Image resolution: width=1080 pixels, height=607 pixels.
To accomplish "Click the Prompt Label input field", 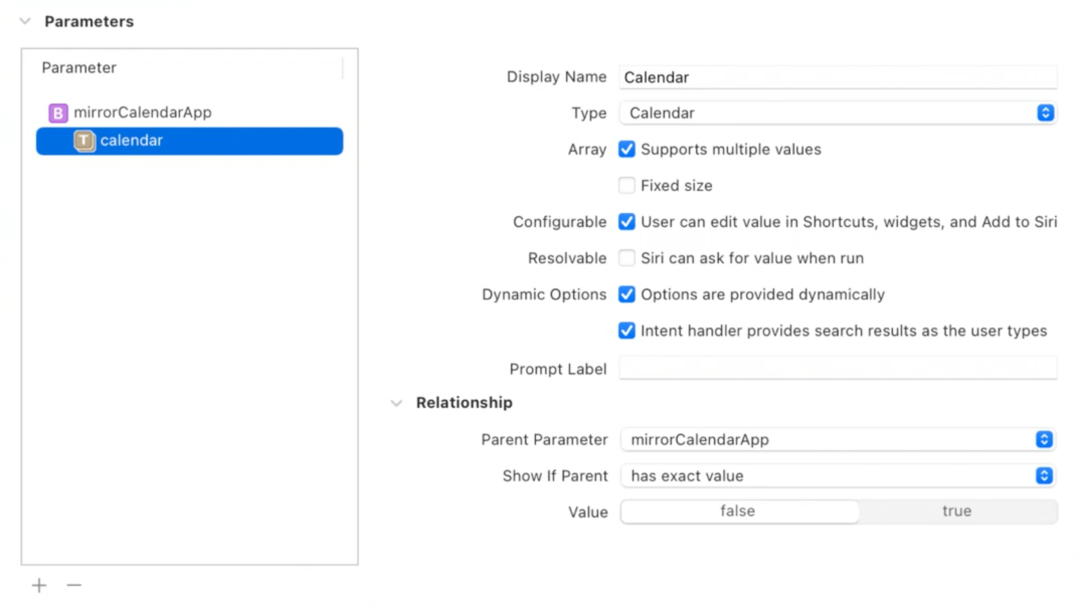I will 837,368.
